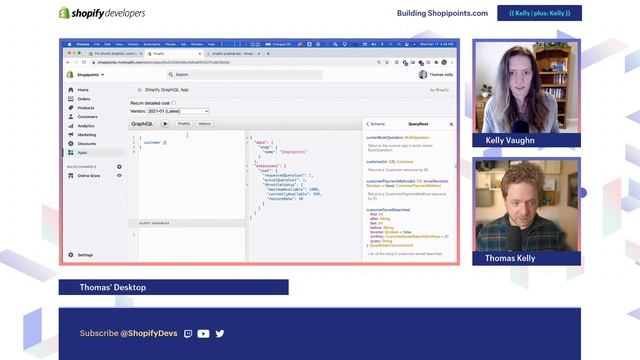Open the Products tag icon in sidebar

point(71,108)
